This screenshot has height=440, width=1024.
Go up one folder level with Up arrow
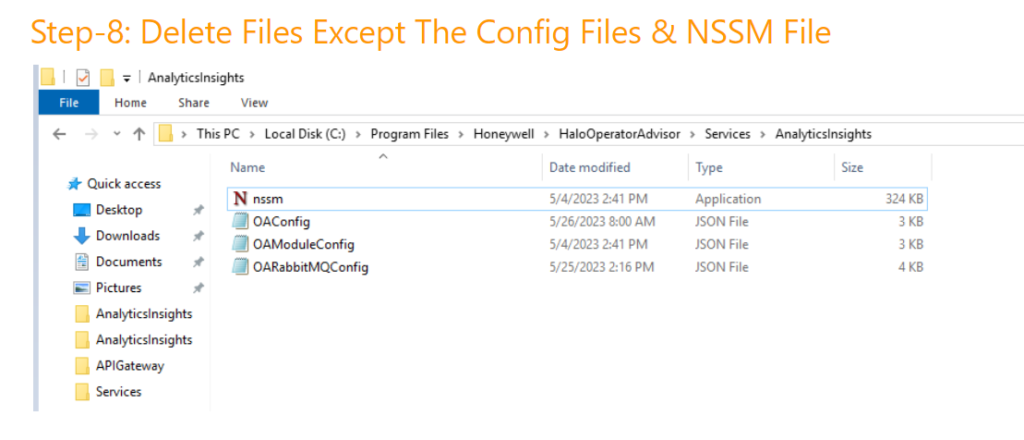139,134
